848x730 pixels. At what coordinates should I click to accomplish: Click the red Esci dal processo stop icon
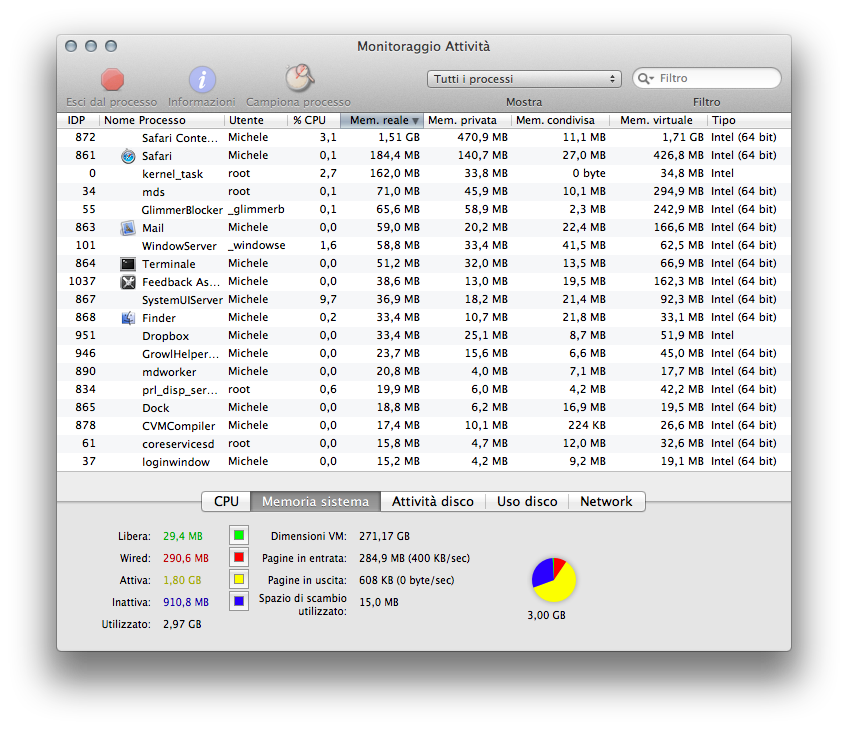pyautogui.click(x=112, y=79)
